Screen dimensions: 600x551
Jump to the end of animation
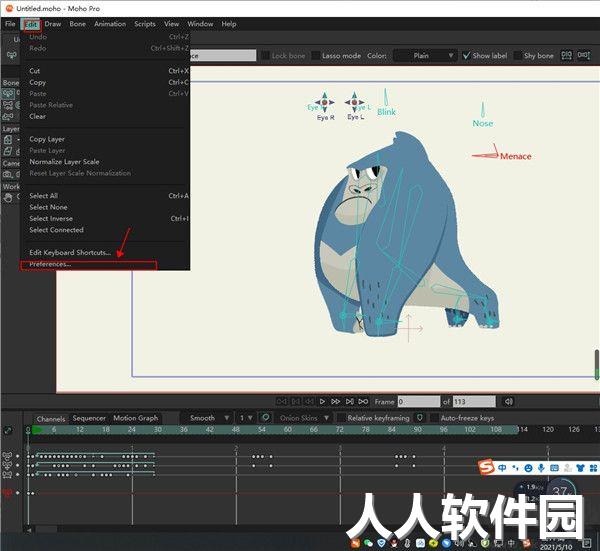click(349, 401)
